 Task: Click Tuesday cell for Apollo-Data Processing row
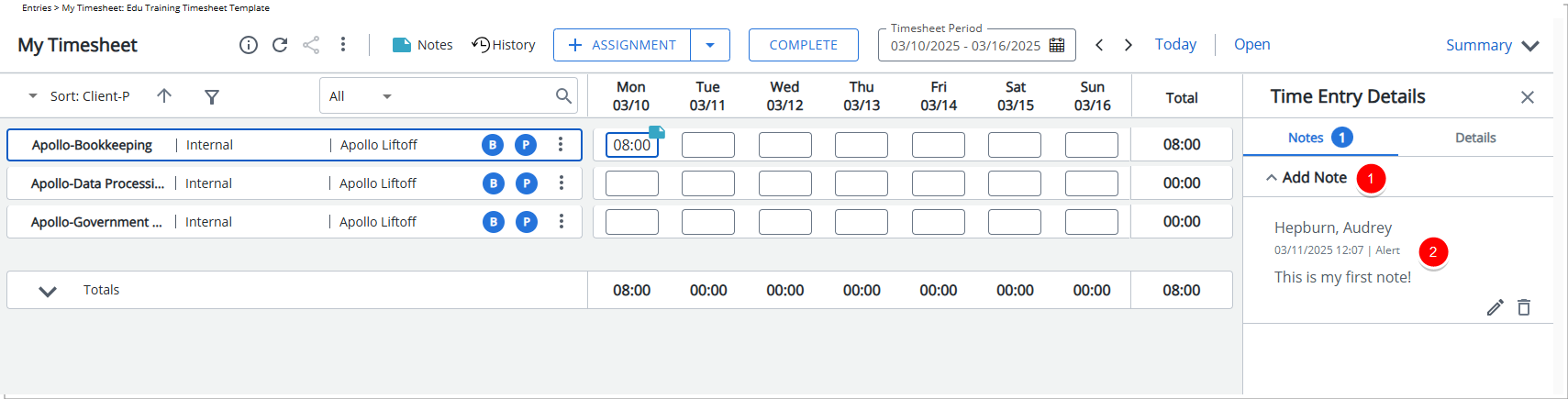(x=708, y=183)
